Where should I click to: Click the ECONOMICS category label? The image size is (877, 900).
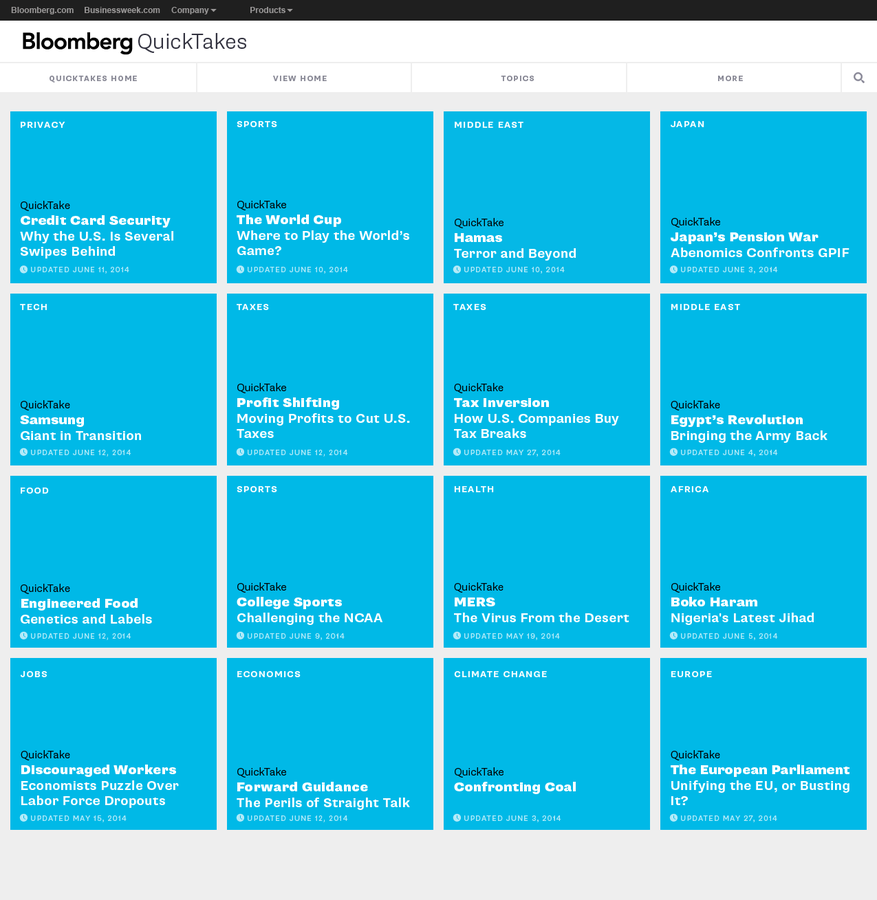tap(269, 674)
